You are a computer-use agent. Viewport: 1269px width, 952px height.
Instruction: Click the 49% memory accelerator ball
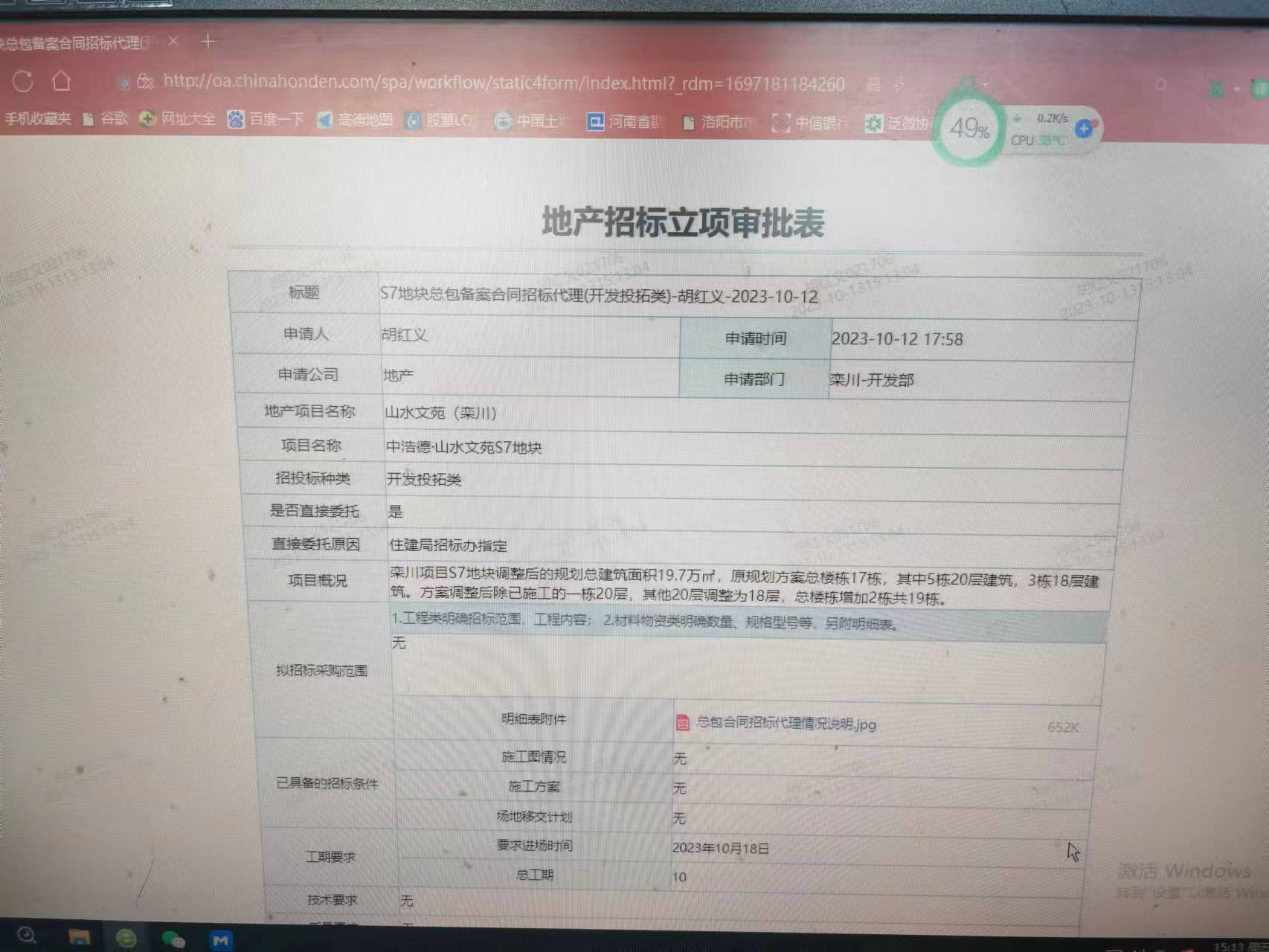(x=968, y=129)
